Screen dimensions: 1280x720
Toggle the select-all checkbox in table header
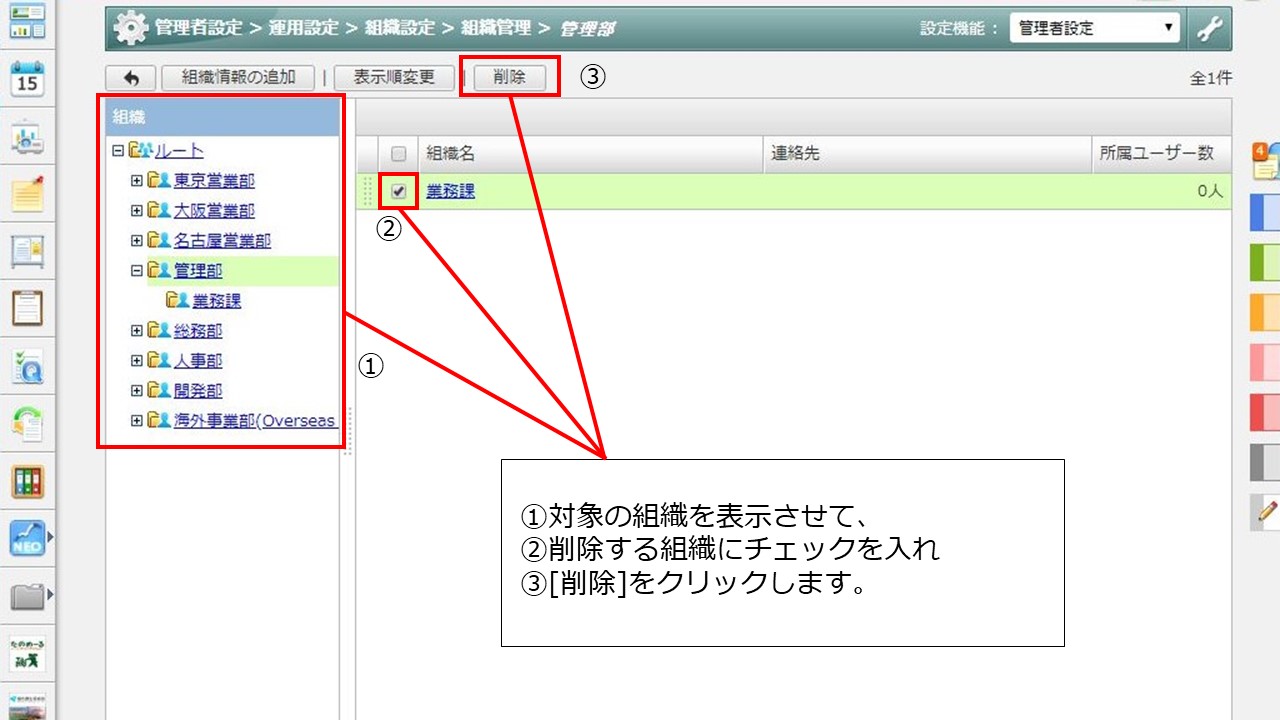click(399, 154)
